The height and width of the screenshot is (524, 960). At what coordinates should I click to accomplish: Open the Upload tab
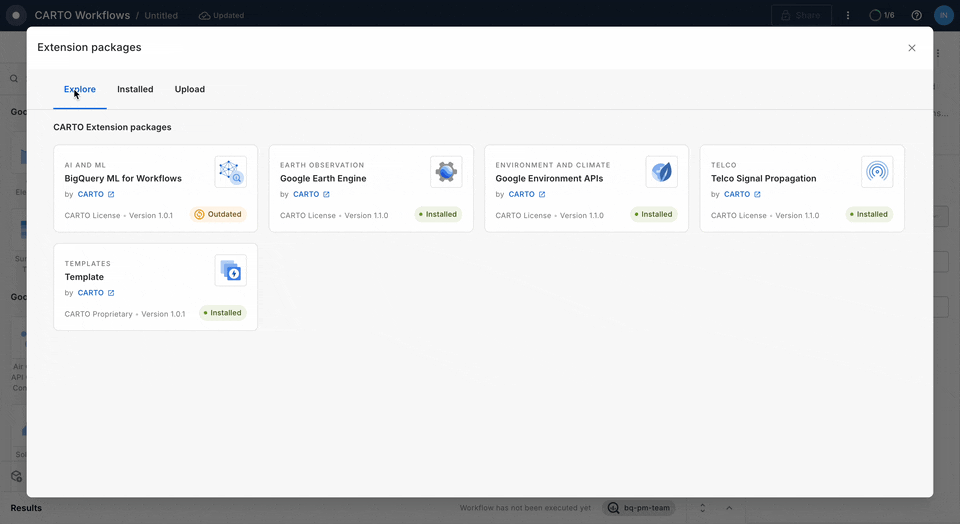pos(190,89)
